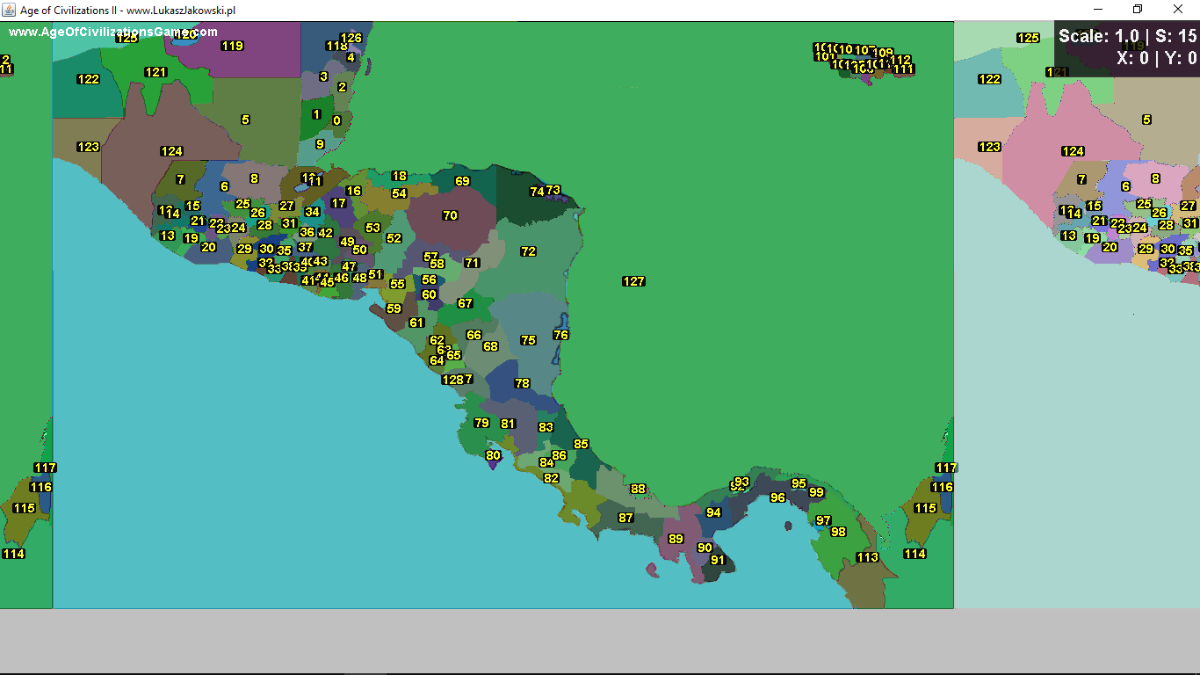Select province label 72
The image size is (1200, 675).
528,251
